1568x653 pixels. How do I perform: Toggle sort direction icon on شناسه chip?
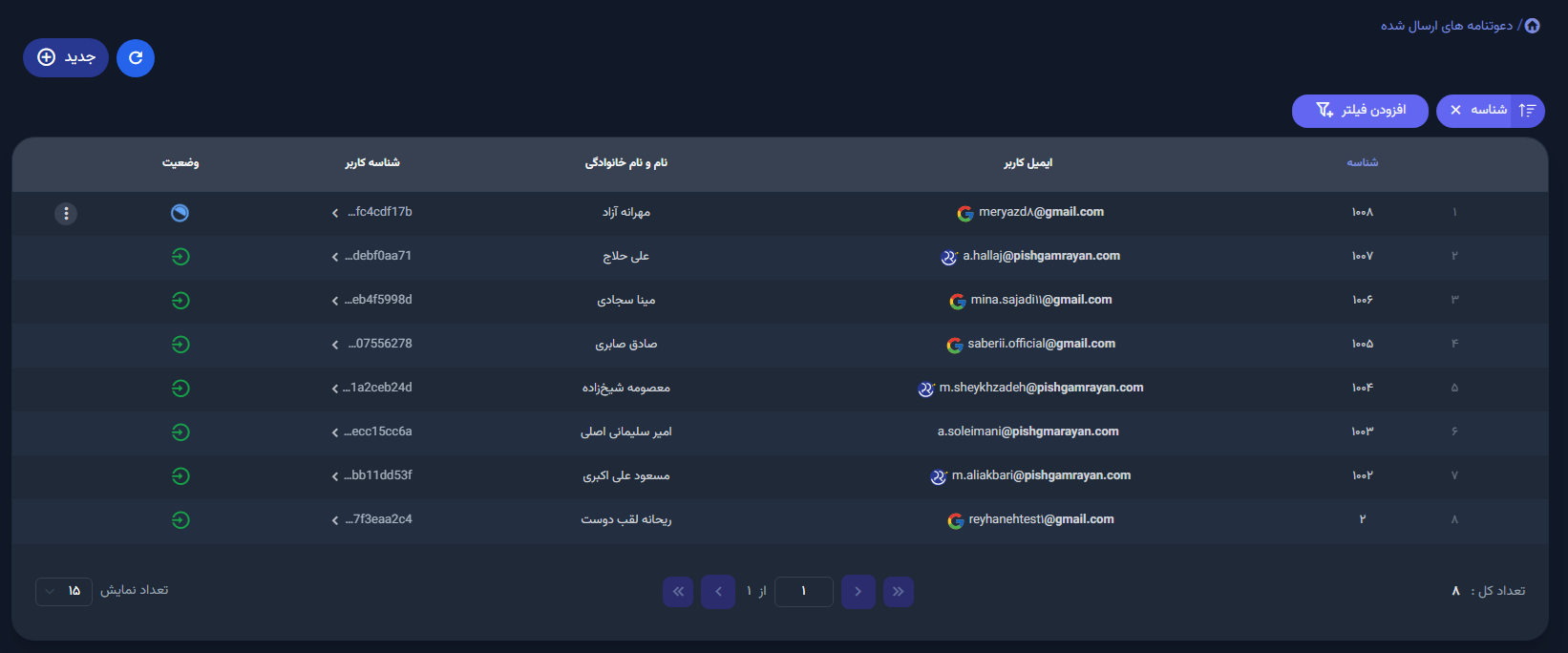pyautogui.click(x=1527, y=111)
